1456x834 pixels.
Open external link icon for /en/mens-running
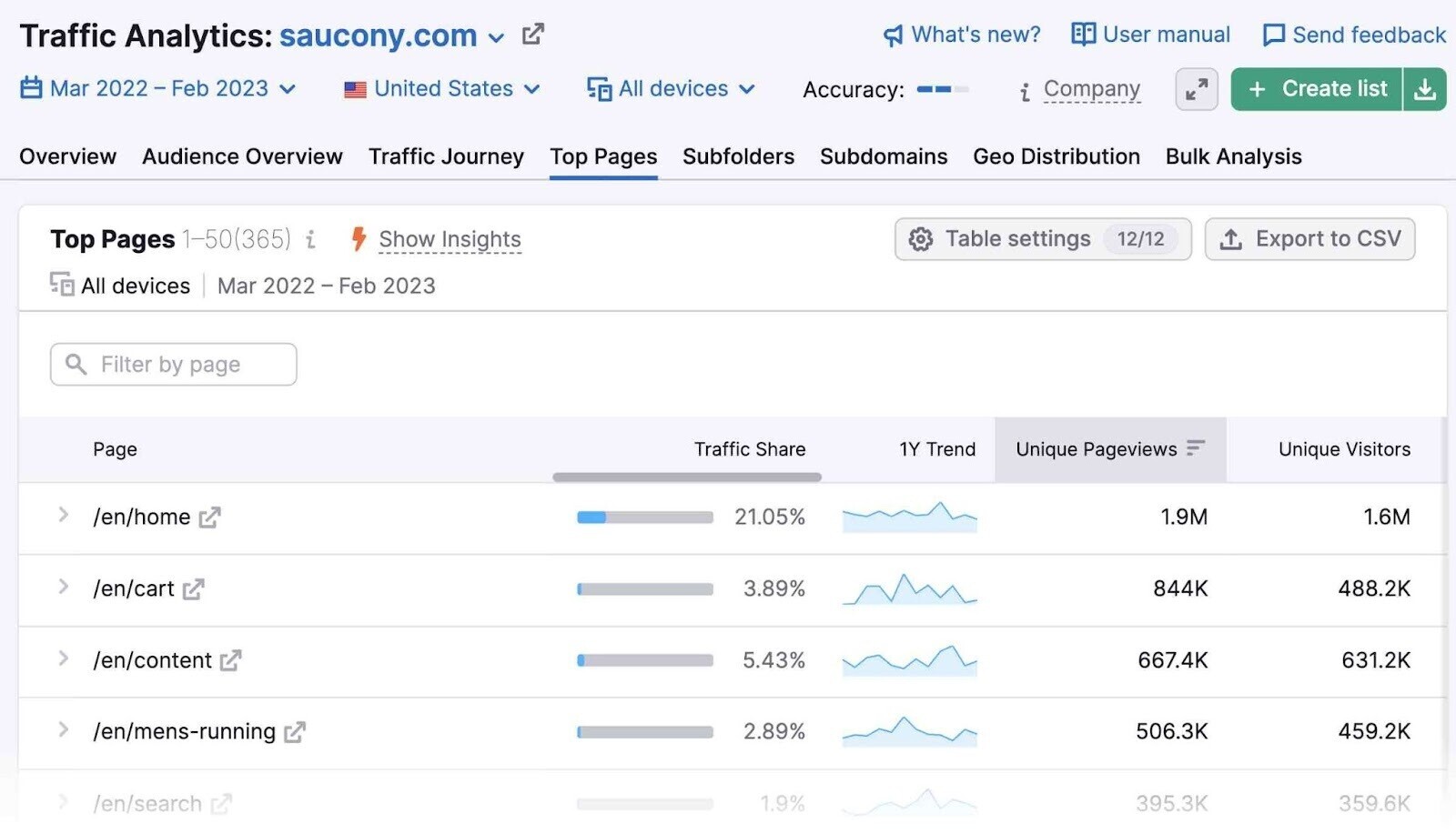295,732
